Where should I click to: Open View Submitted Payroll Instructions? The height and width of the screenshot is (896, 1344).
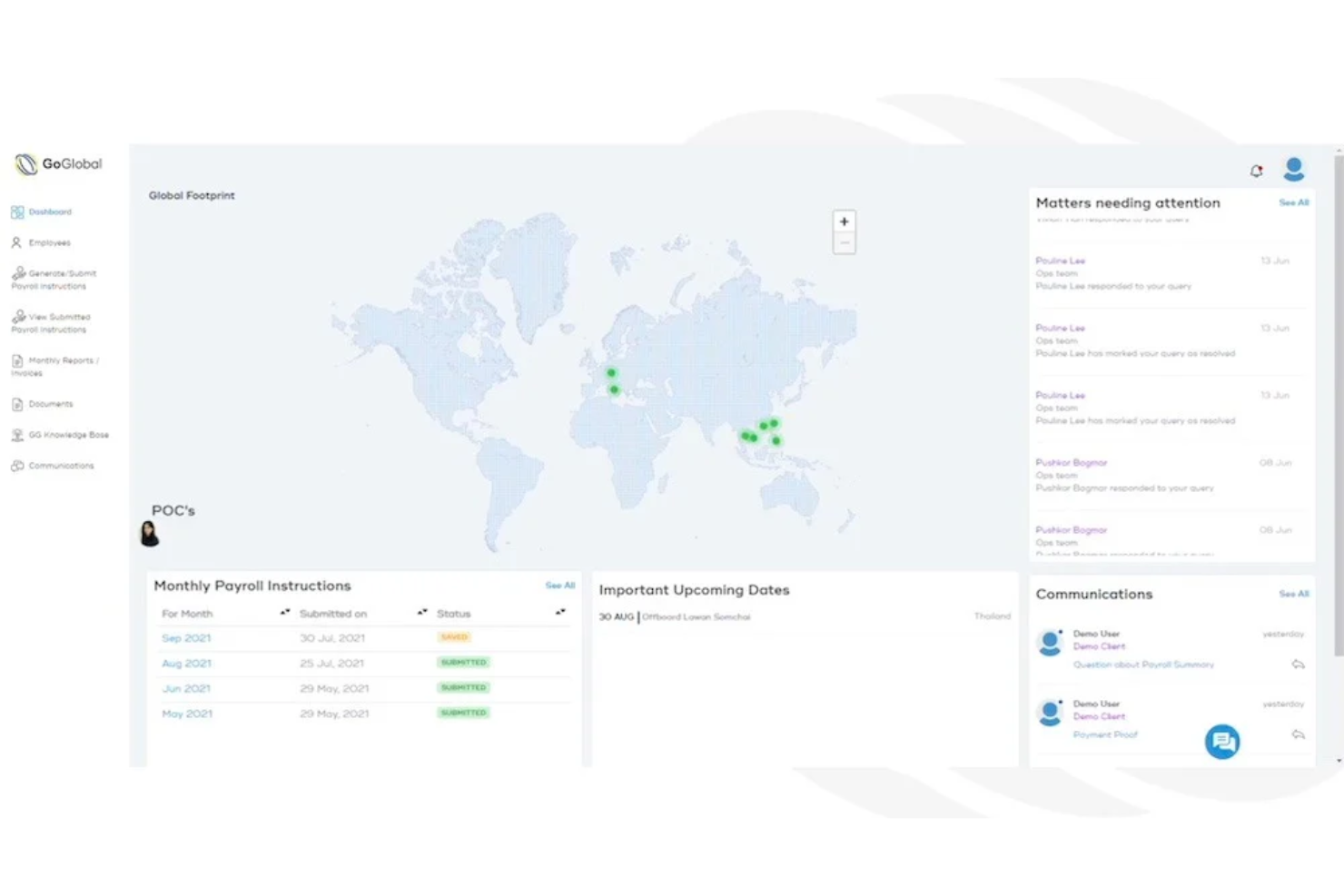pos(54,322)
